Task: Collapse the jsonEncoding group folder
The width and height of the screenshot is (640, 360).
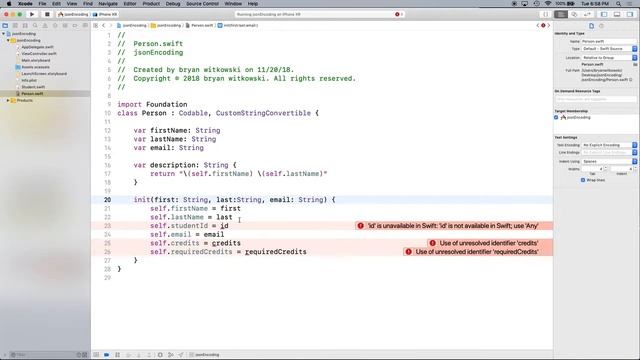Action: [x=8, y=40]
